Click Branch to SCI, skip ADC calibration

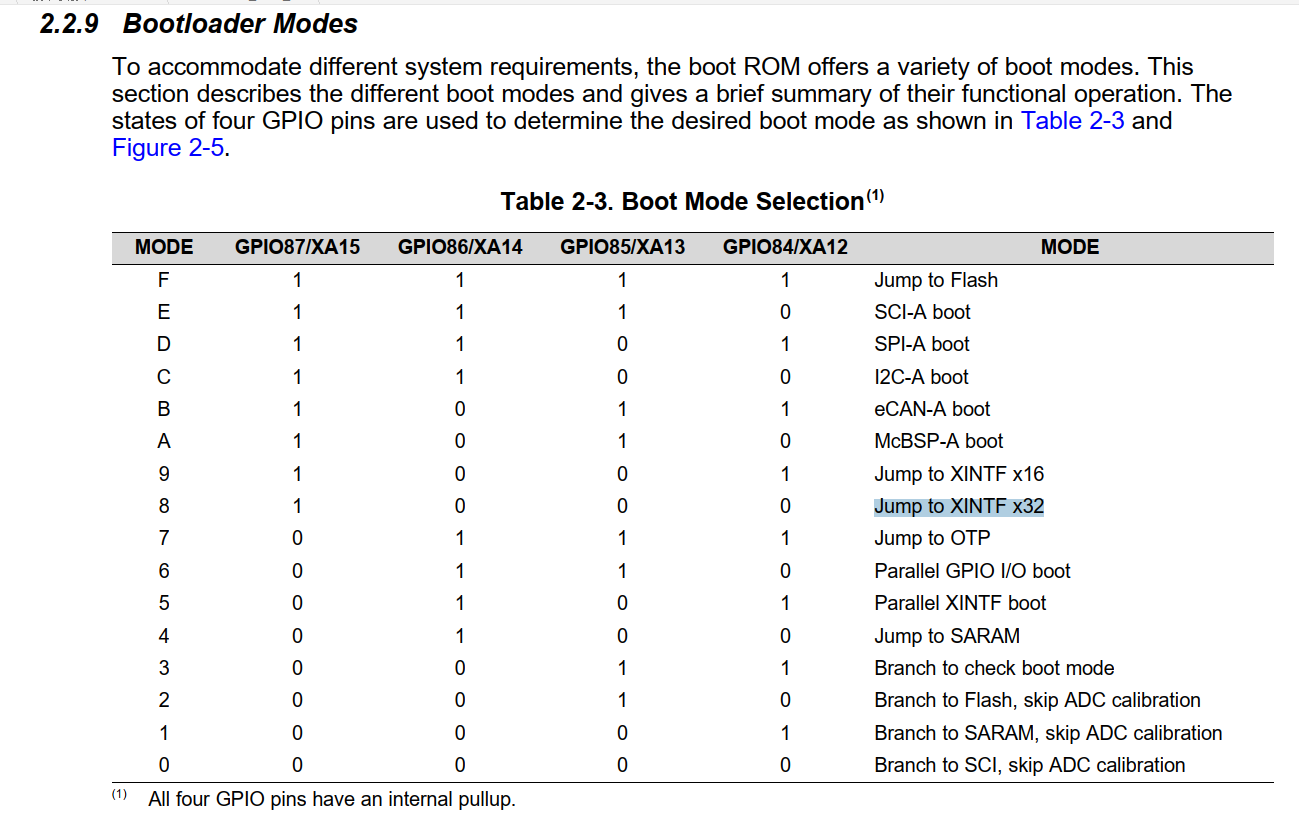click(1029, 765)
